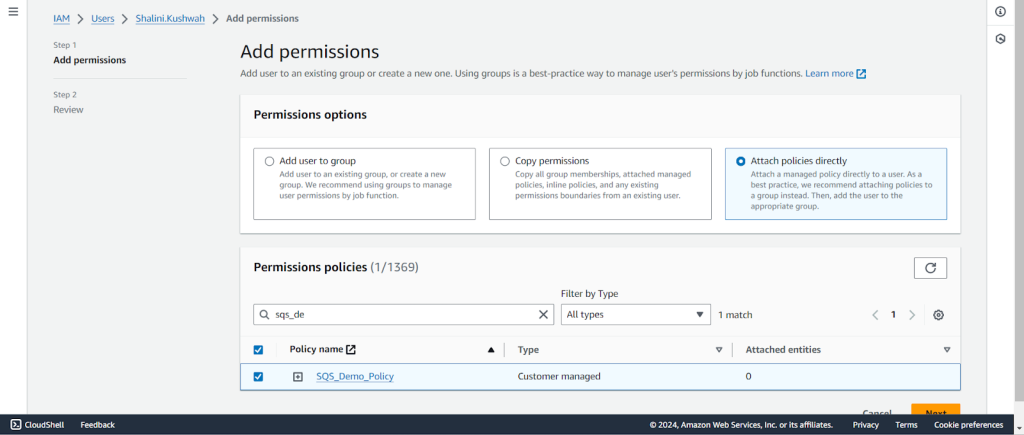Open the SQS_Demo_Policy link

(355, 377)
